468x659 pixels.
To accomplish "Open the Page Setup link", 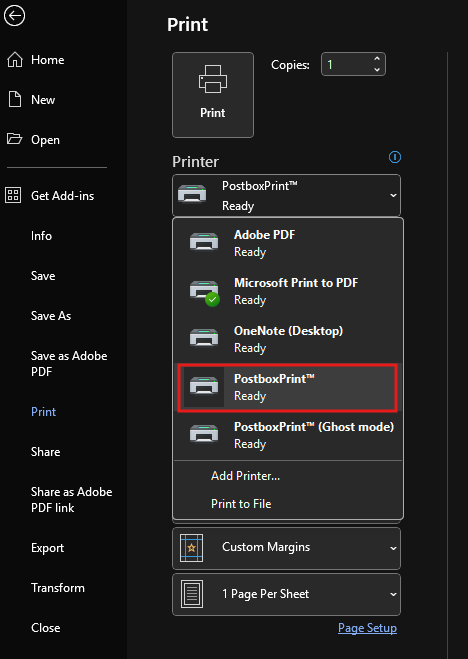I will [367, 628].
